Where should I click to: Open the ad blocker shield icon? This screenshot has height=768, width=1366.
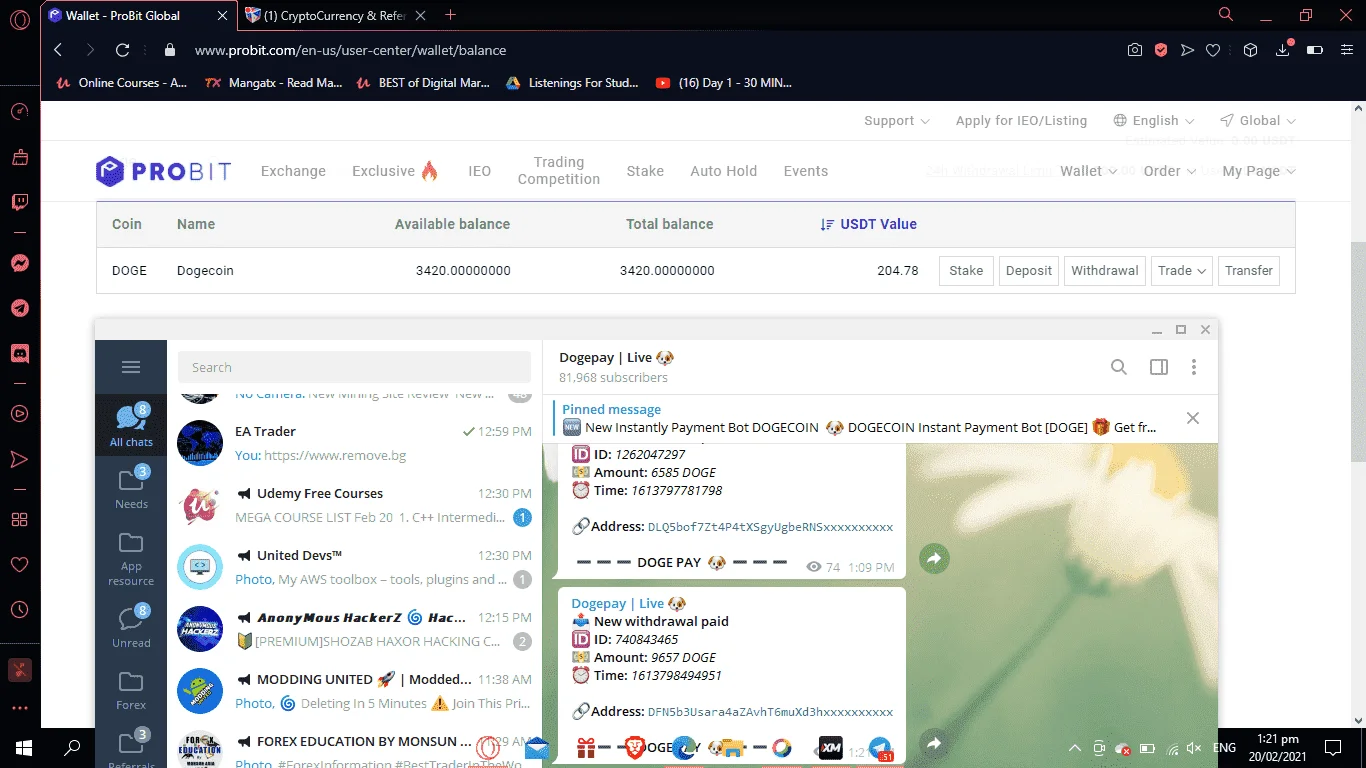(1161, 50)
